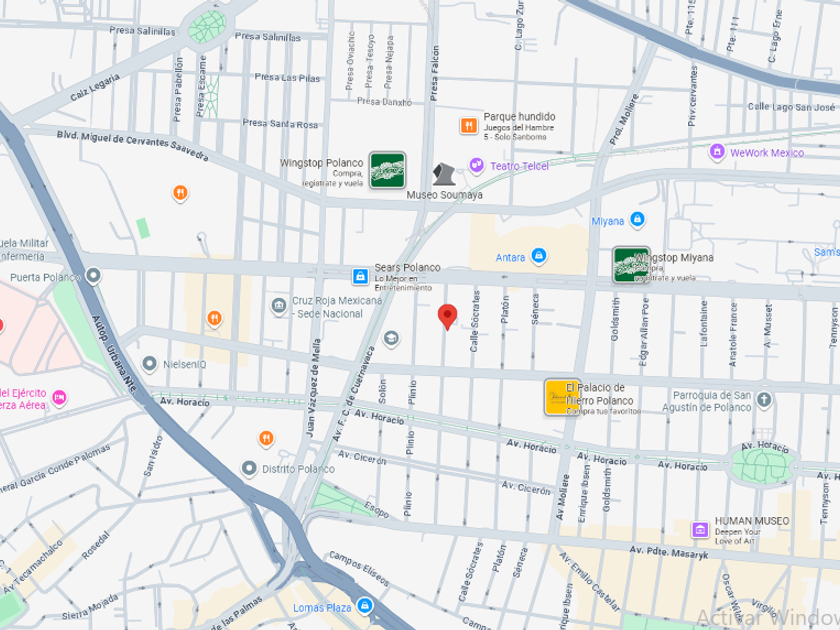Click the Teatro Telcel purple theater icon
Image resolution: width=840 pixels, height=630 pixels.
click(x=476, y=165)
